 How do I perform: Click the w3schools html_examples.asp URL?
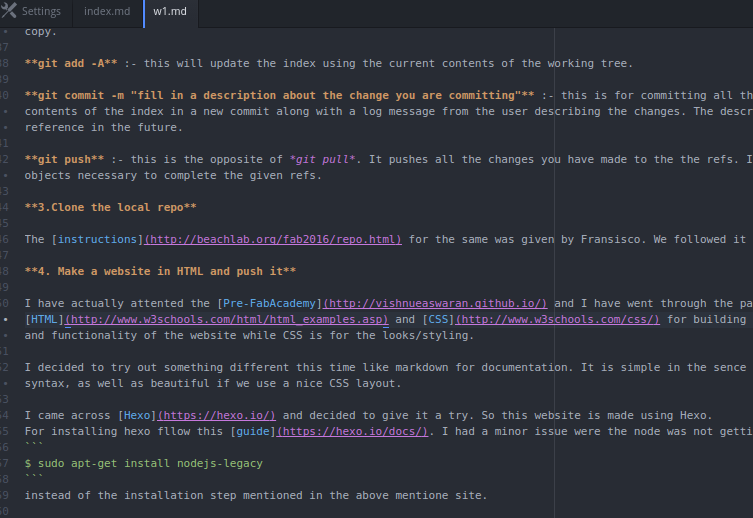226,319
